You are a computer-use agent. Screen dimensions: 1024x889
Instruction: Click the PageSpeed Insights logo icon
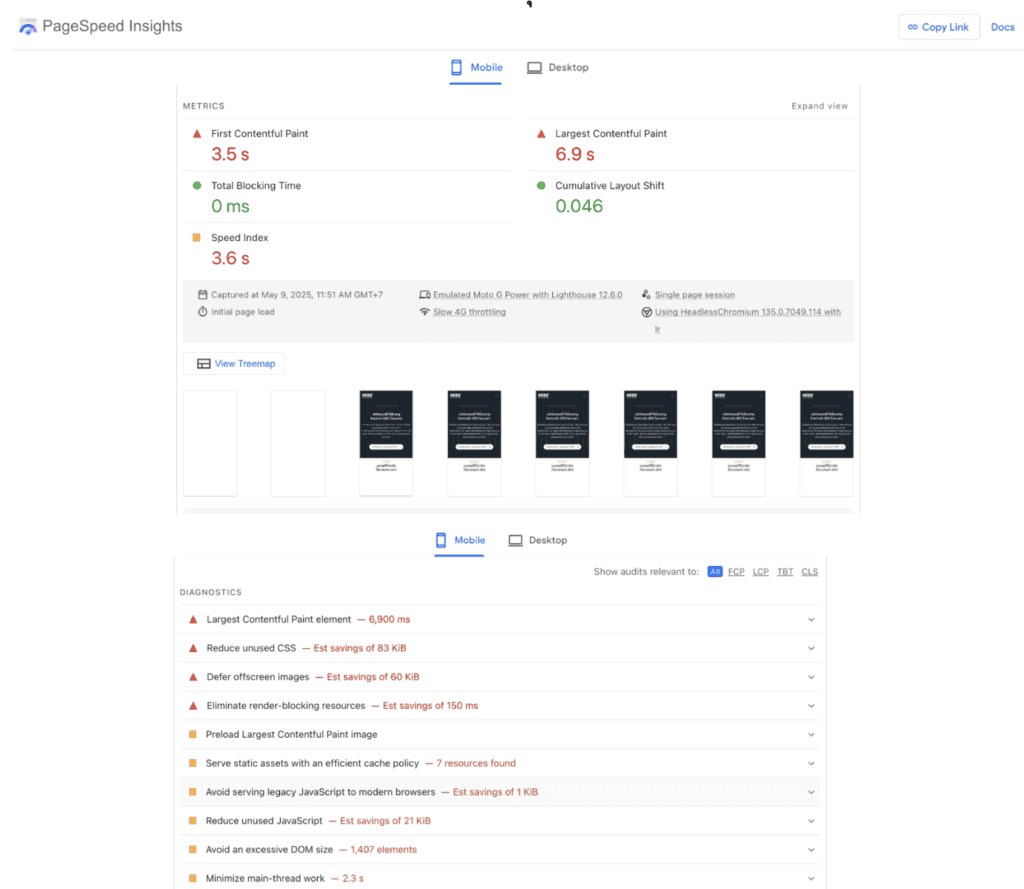point(27,26)
